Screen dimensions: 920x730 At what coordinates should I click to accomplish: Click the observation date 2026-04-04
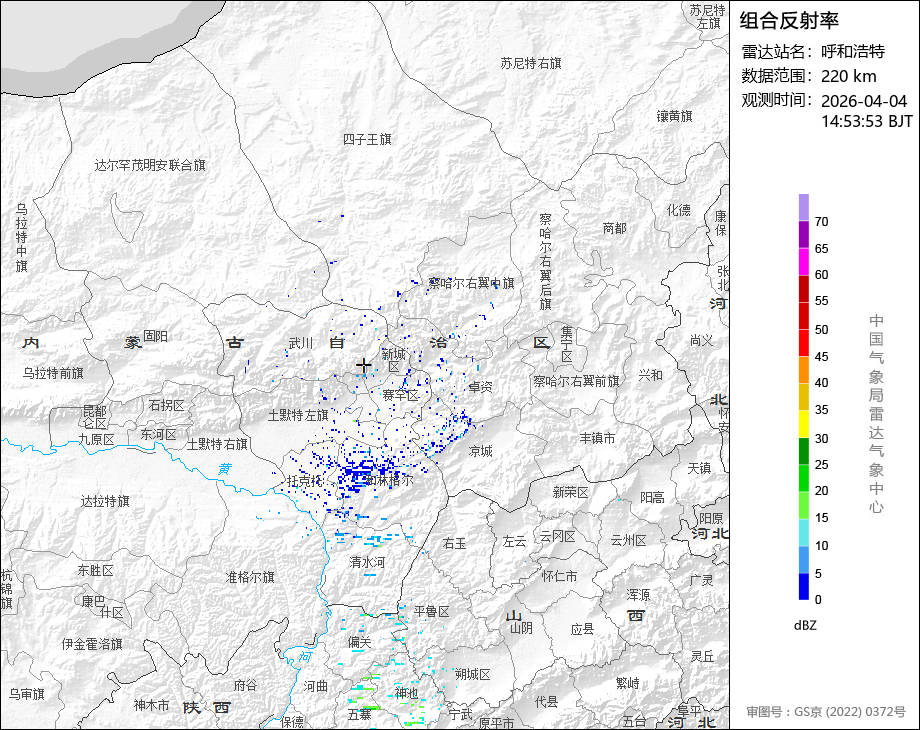[x=864, y=101]
